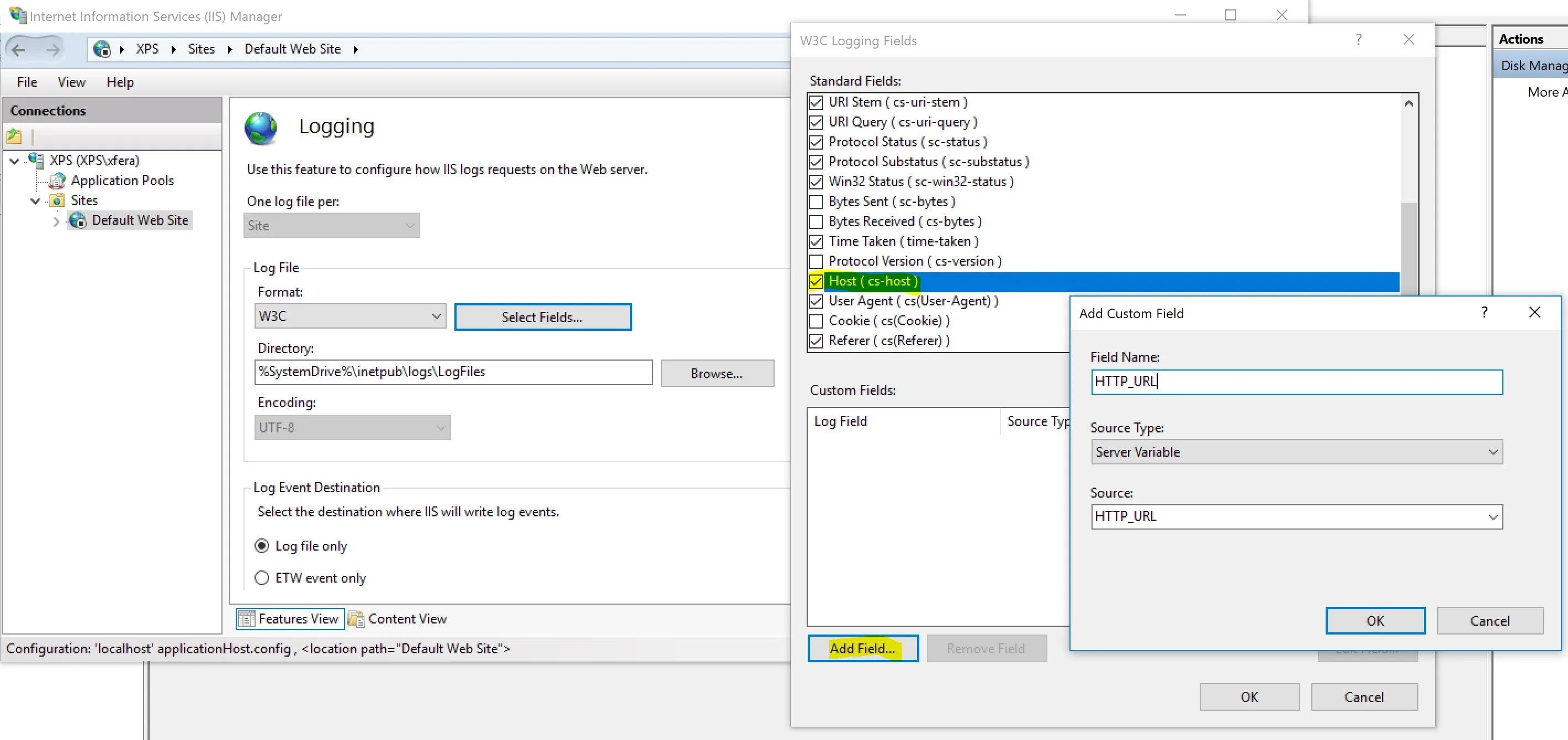This screenshot has height=740, width=1568.
Task: Click the help icon in W3C Logging Fields
Action: pos(1358,40)
